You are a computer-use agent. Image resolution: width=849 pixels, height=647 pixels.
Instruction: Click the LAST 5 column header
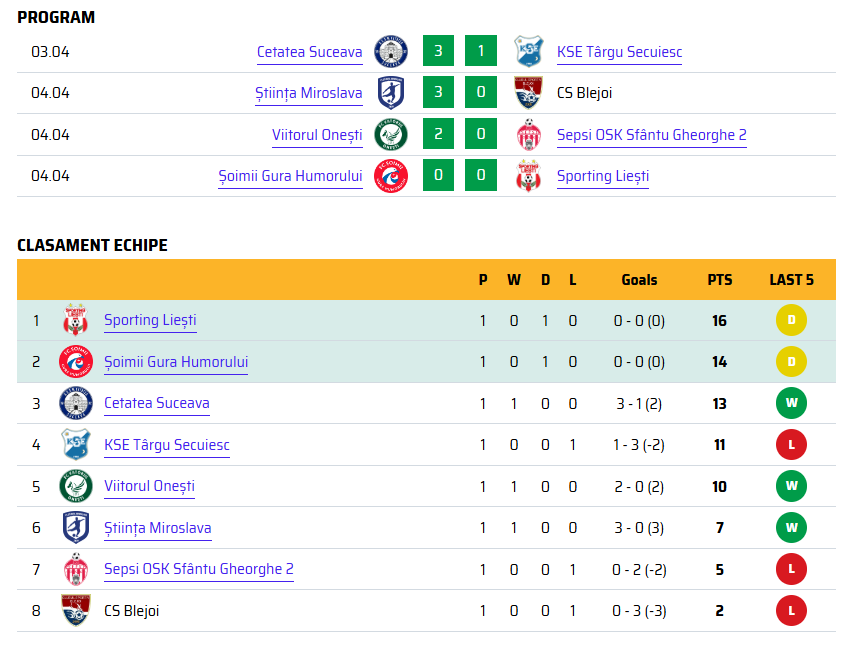click(x=791, y=280)
